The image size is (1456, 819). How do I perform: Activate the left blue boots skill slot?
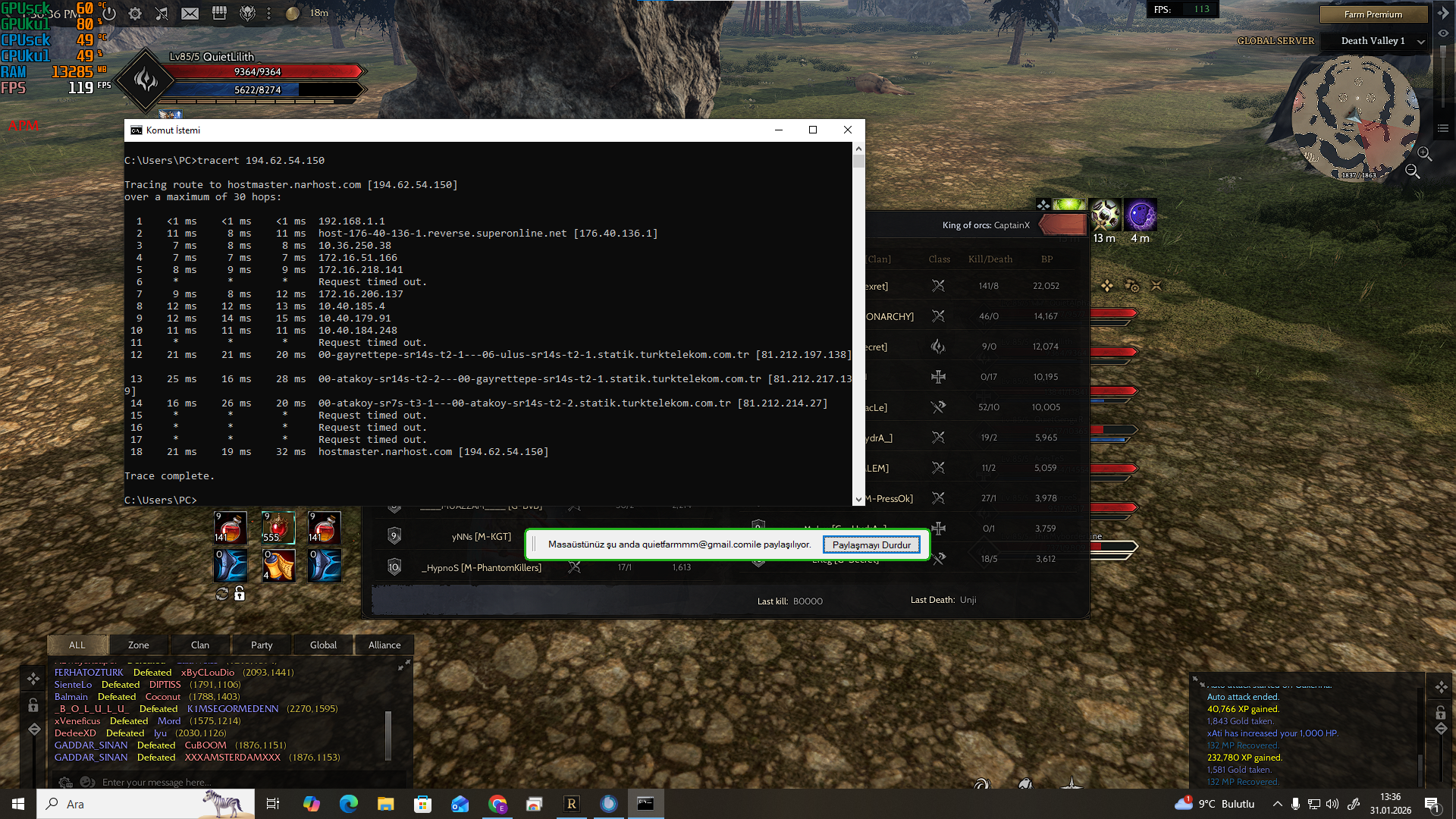(230, 566)
